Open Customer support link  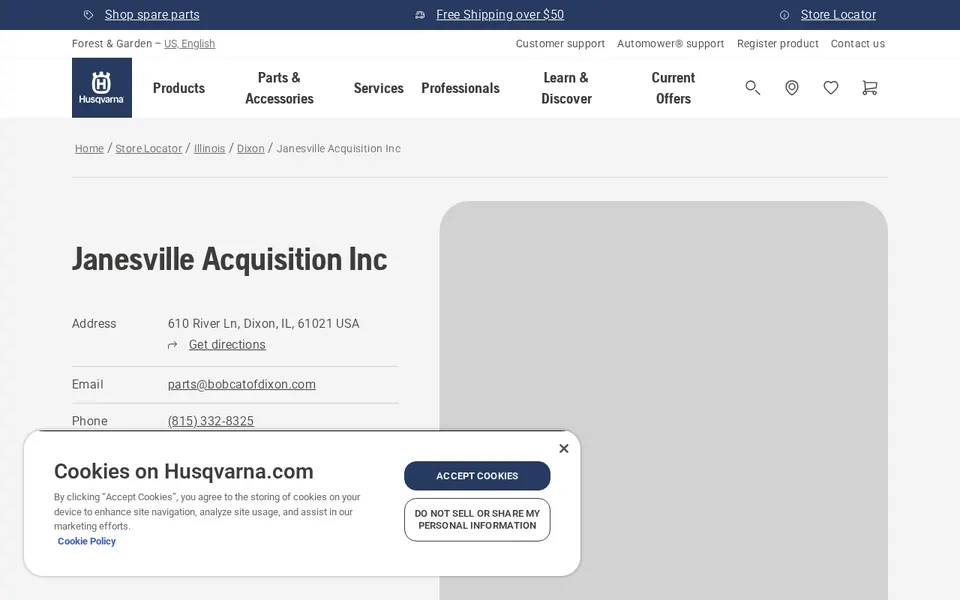(x=560, y=43)
